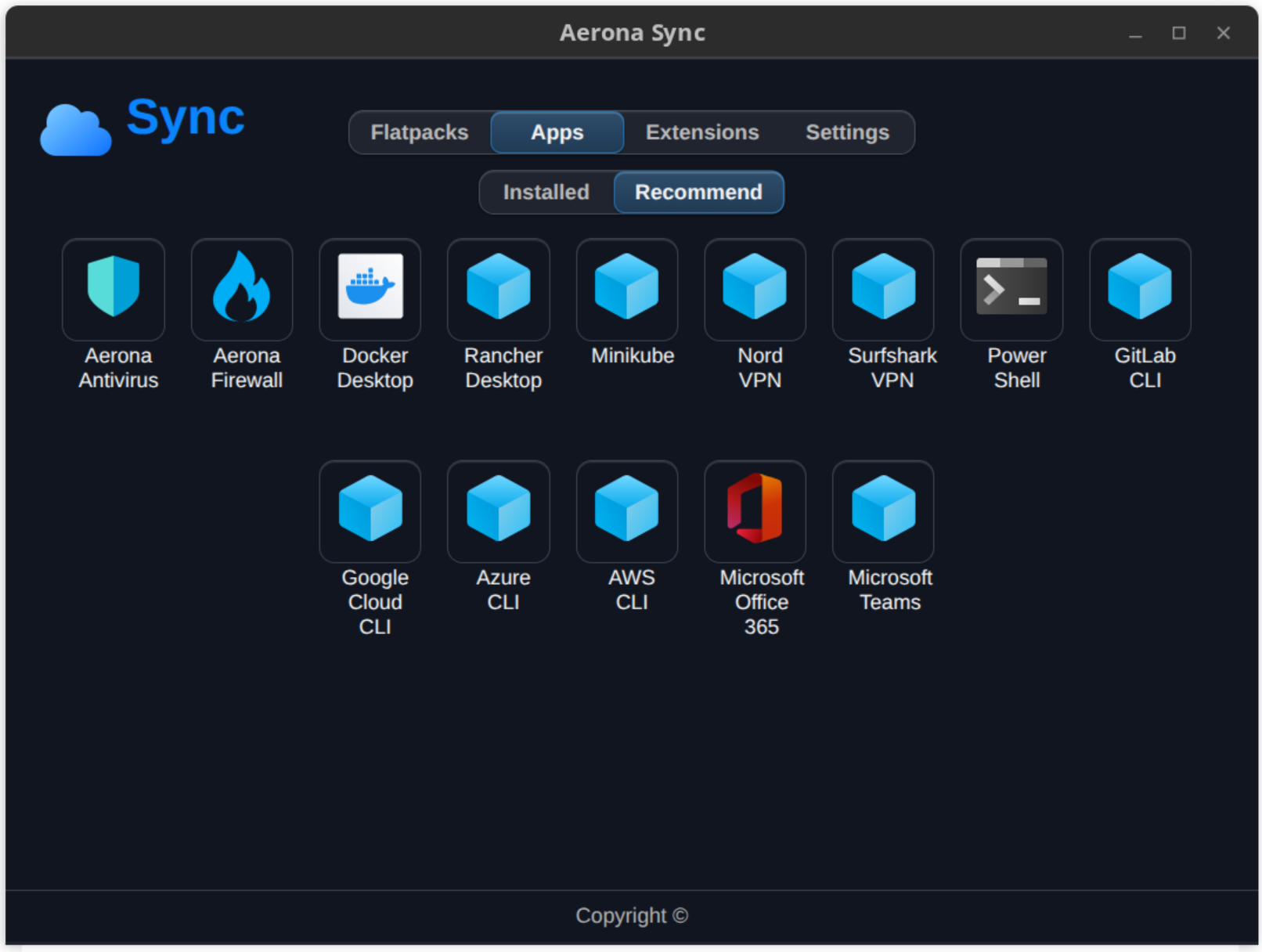Screen dimensions: 1262x952
Task: Open the Aerona Antivirus shield icon
Action: coord(114,289)
